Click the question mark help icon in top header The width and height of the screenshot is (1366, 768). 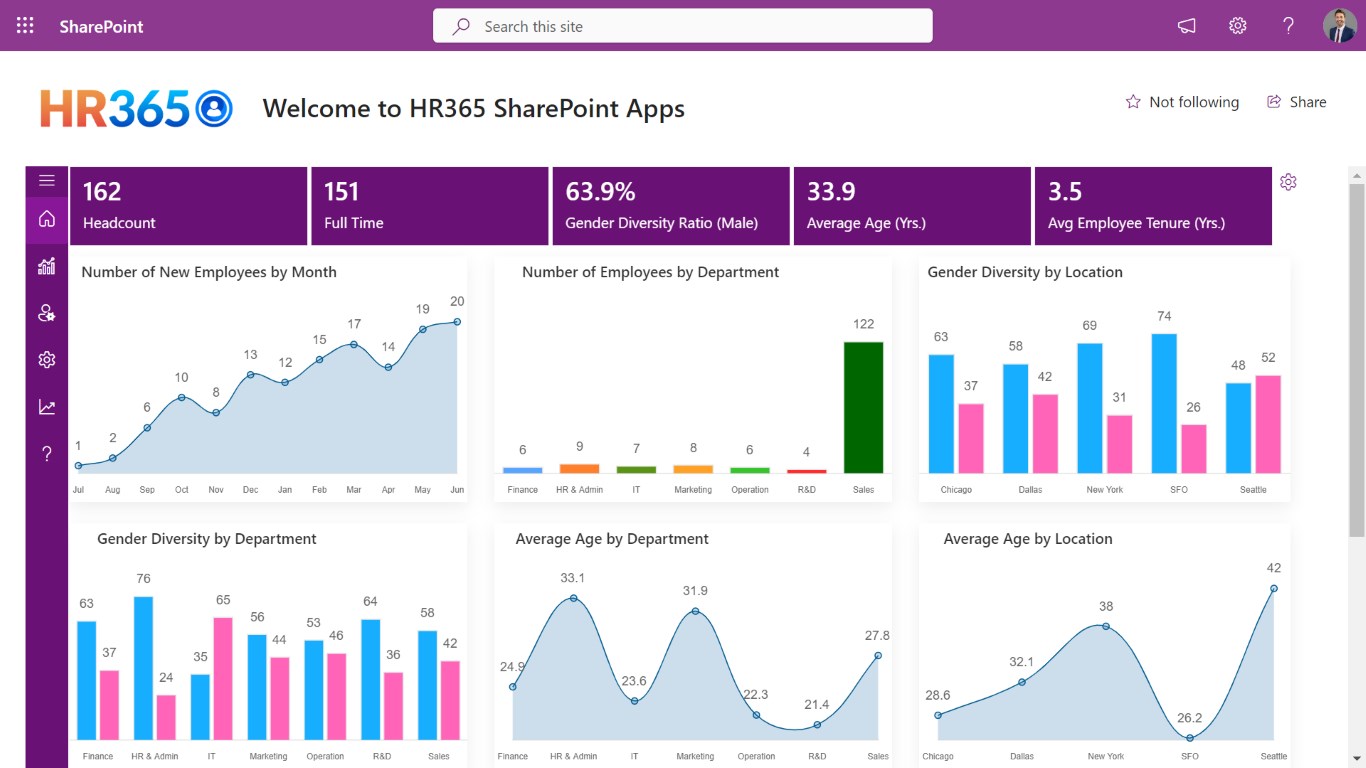(x=1289, y=26)
